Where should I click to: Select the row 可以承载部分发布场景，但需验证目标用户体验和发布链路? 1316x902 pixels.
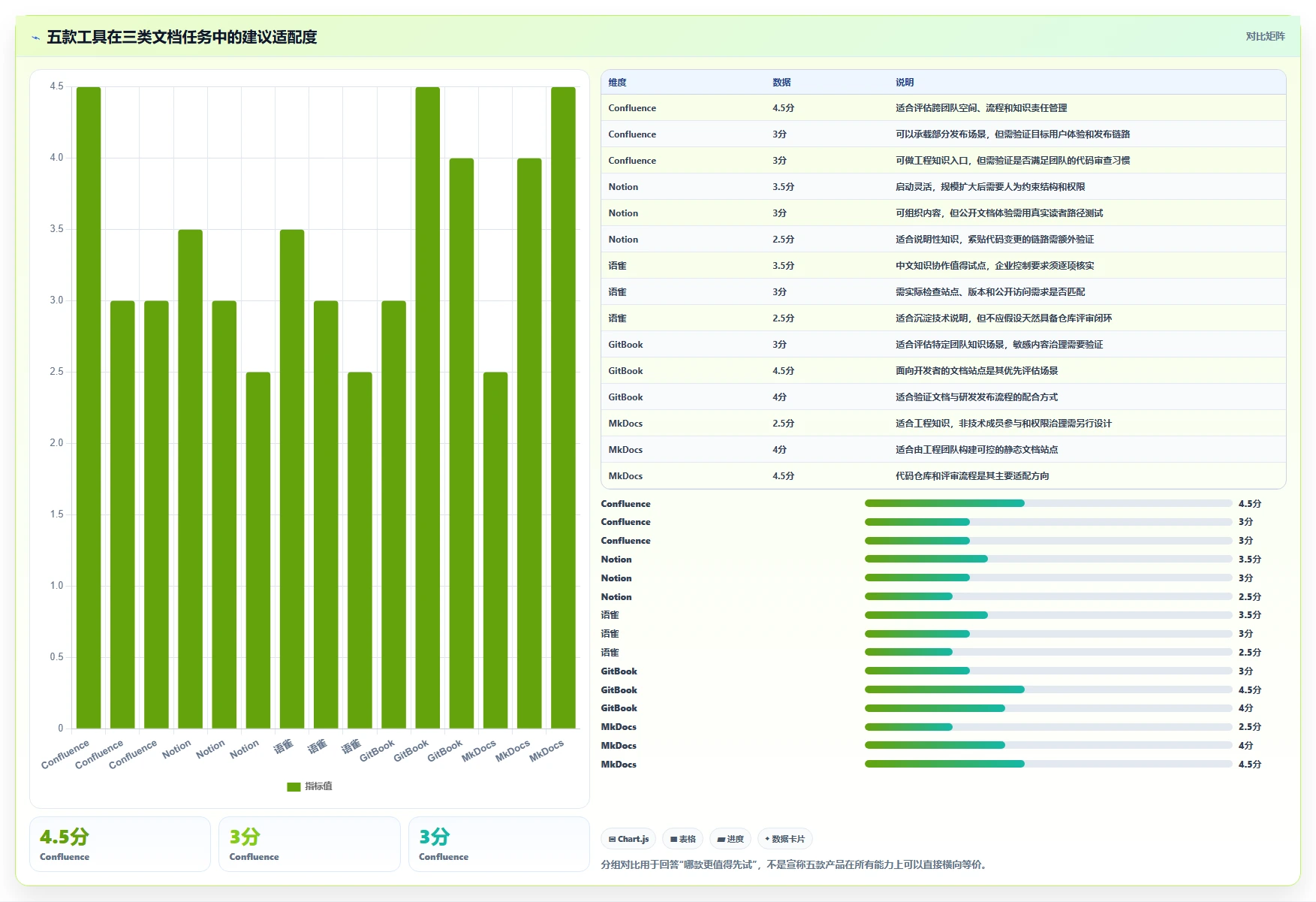pos(943,134)
